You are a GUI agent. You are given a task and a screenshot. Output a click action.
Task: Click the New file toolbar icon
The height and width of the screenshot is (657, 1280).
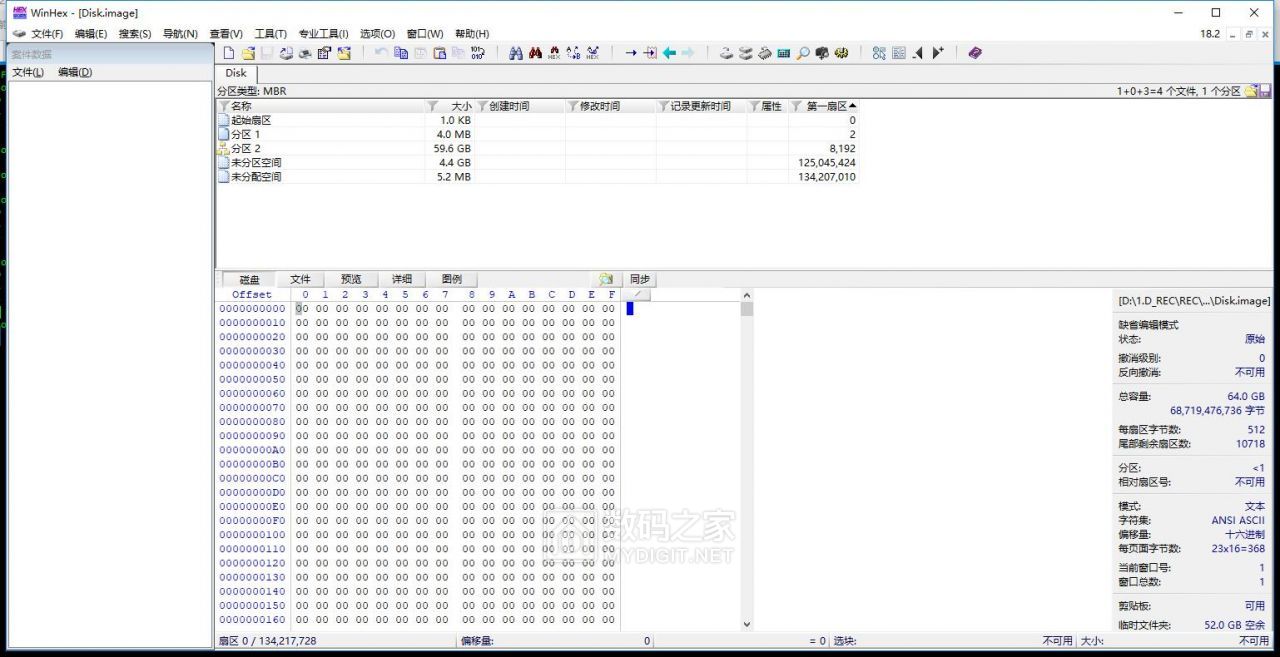[x=229, y=53]
